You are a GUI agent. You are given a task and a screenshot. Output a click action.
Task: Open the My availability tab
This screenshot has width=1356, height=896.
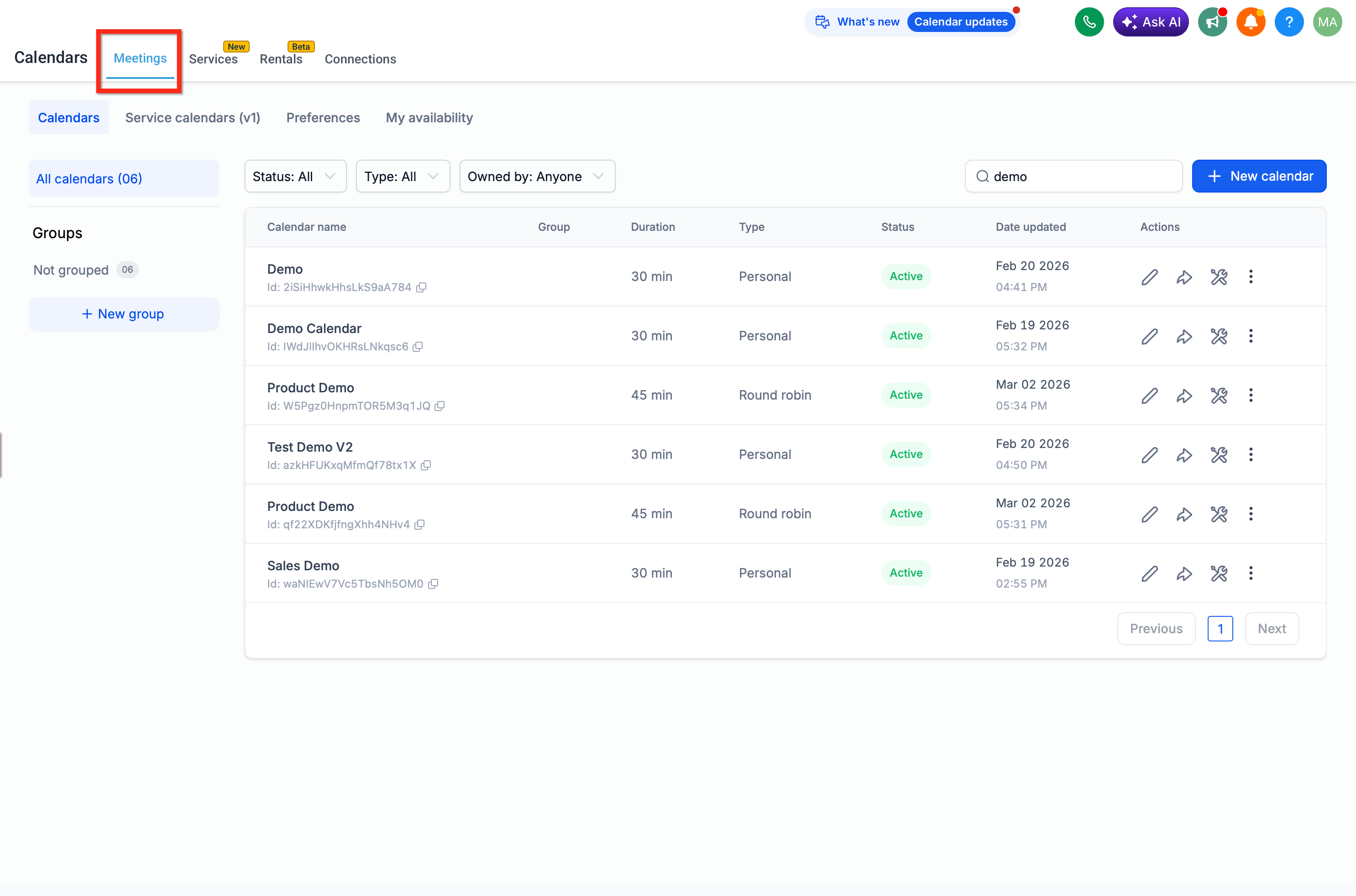(429, 118)
